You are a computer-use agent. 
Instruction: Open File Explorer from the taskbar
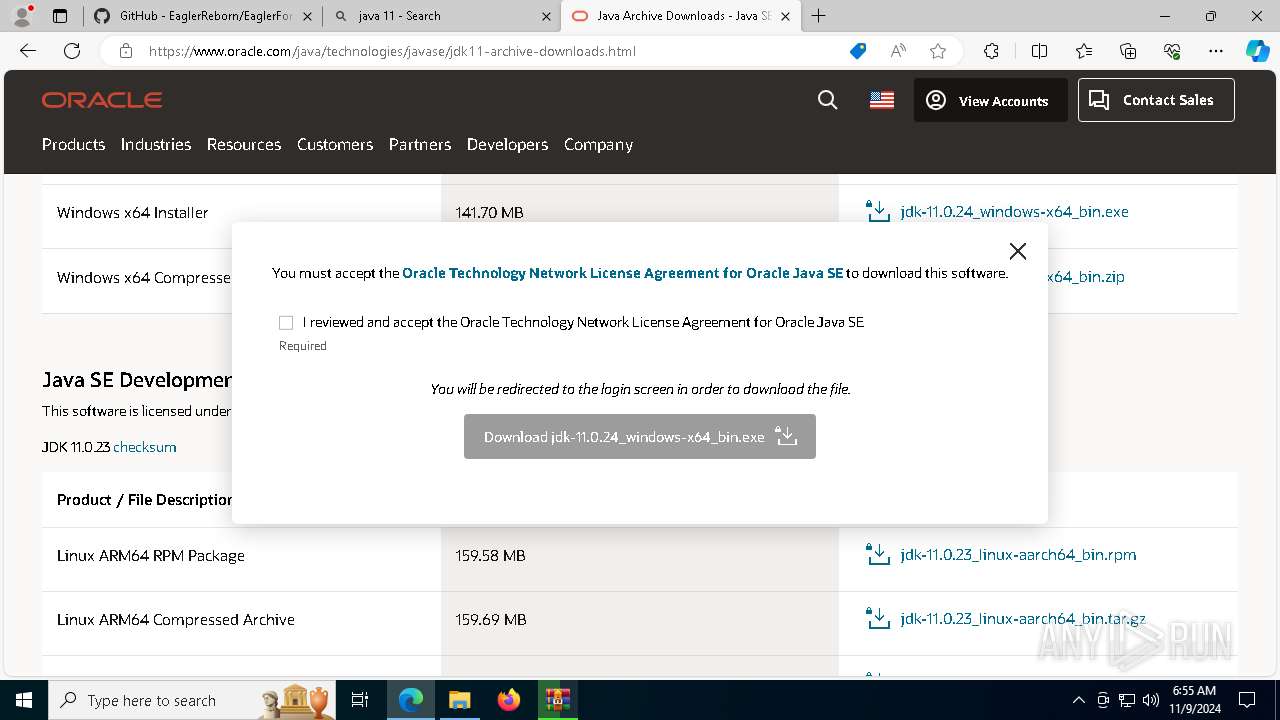click(x=459, y=700)
